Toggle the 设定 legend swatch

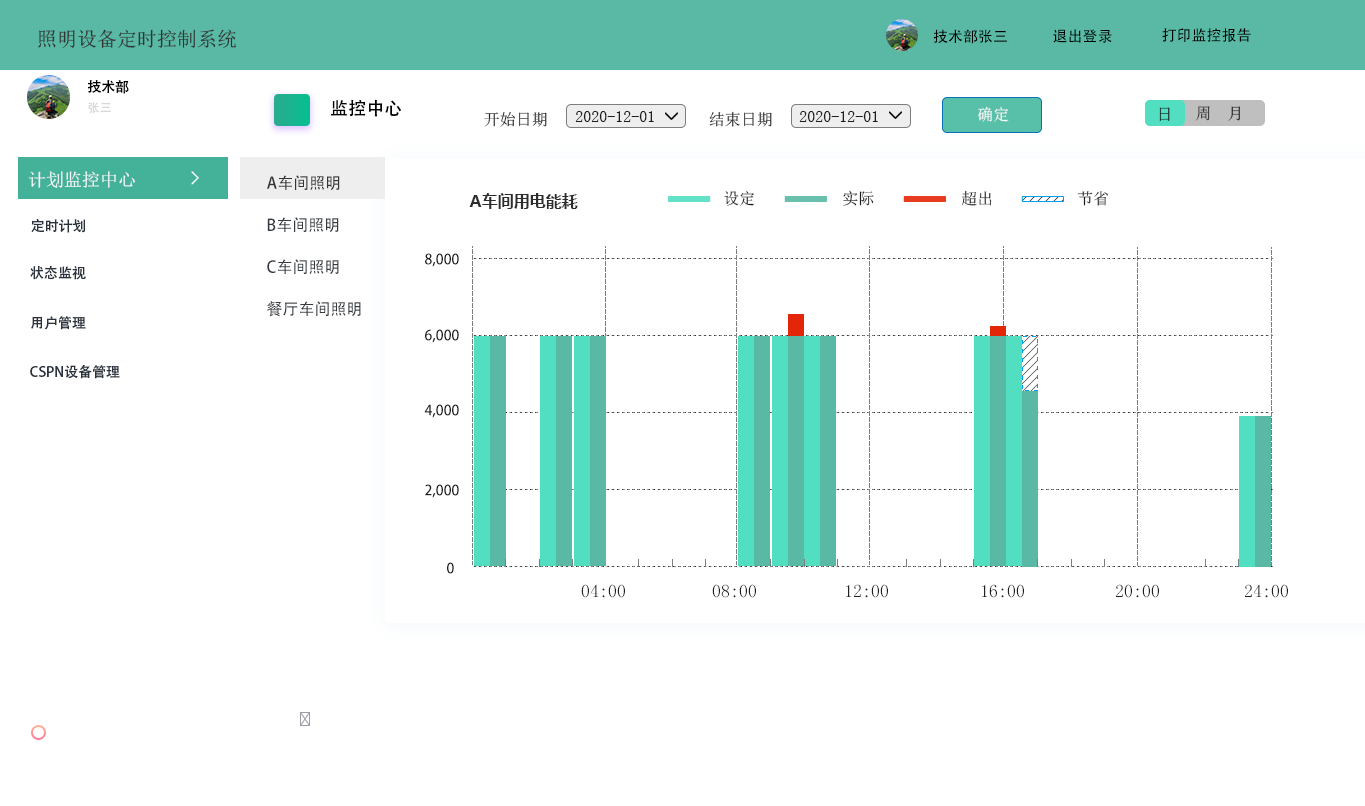tap(689, 199)
